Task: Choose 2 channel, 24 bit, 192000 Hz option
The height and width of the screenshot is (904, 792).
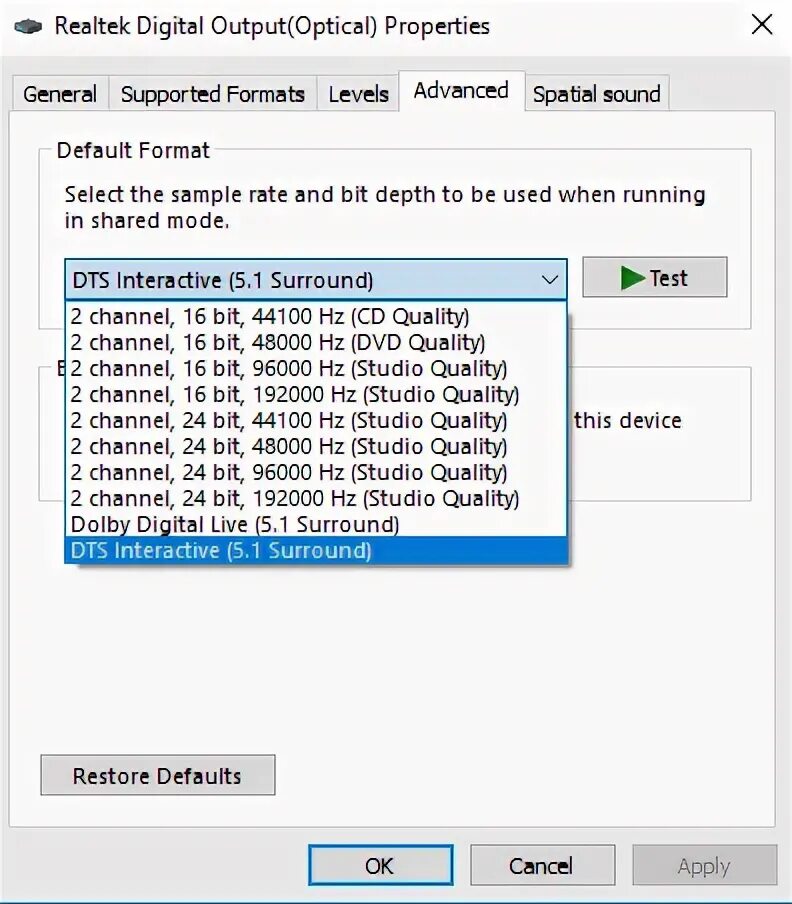Action: point(316,498)
